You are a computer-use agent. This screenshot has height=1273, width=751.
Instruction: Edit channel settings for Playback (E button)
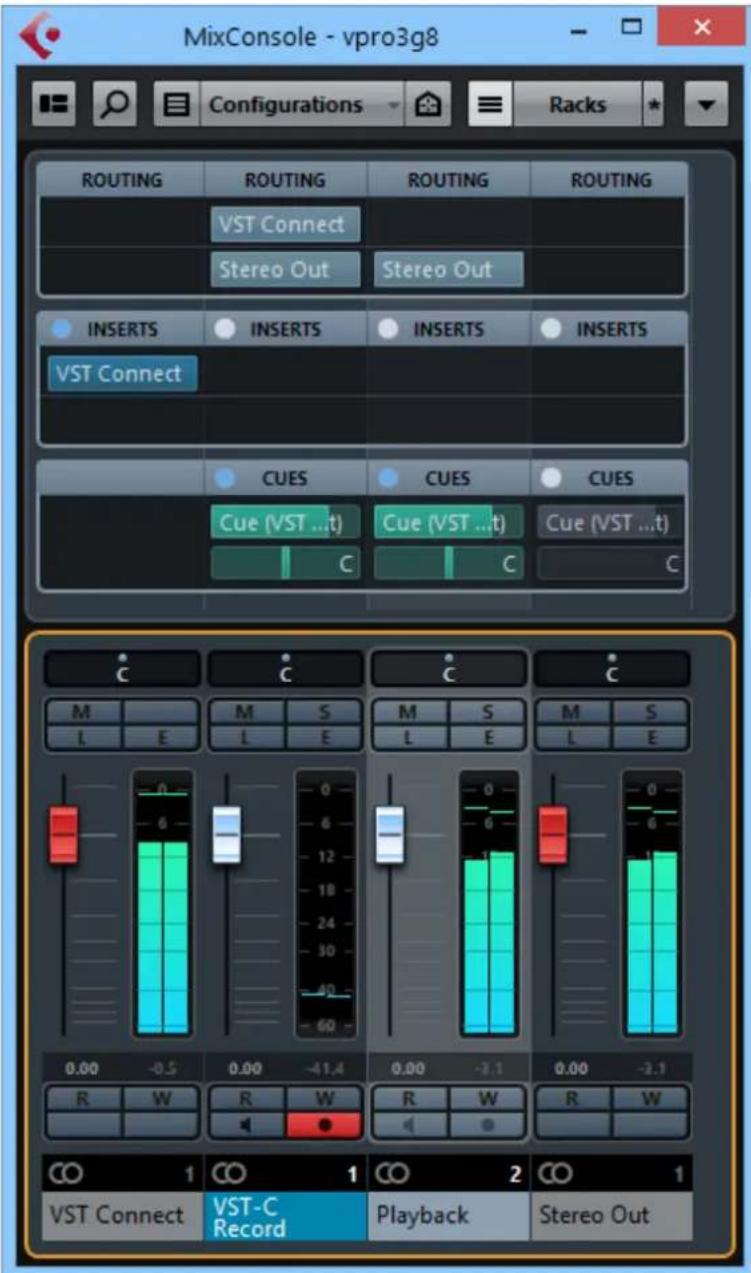point(487,738)
